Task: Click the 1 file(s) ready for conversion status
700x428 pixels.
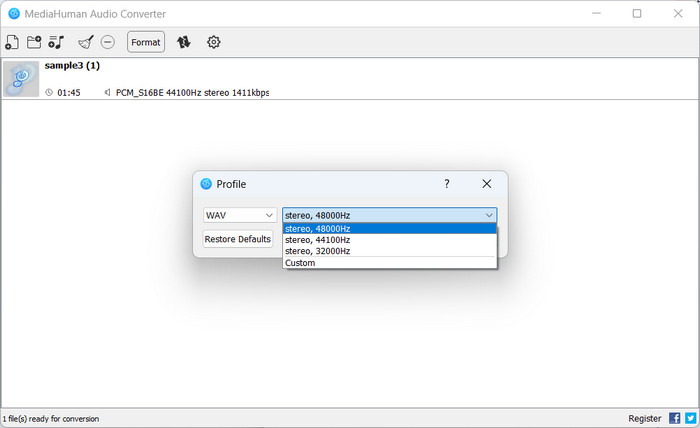Action: click(50, 419)
